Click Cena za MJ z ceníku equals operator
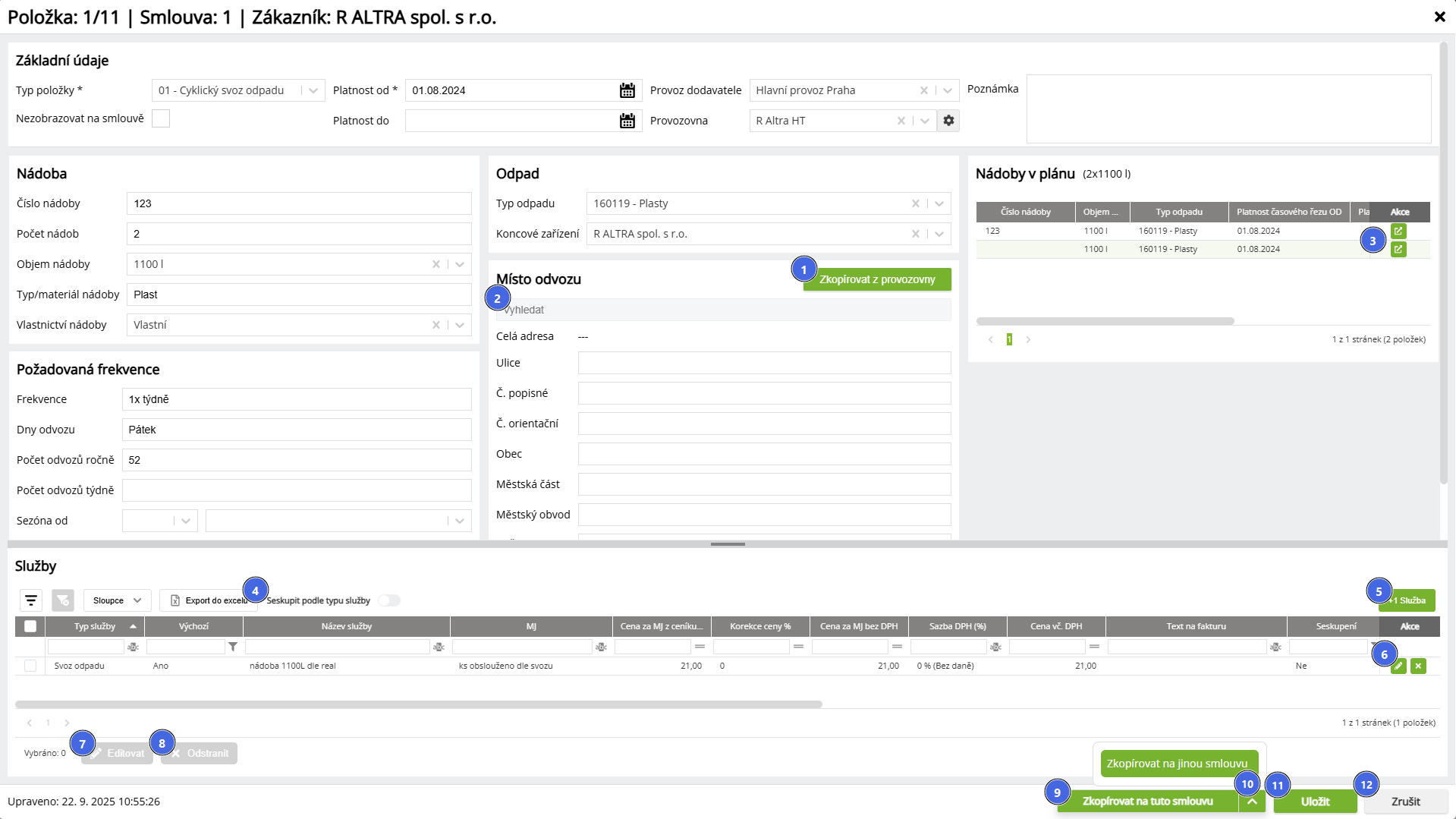This screenshot has height=819, width=1456. [x=700, y=647]
